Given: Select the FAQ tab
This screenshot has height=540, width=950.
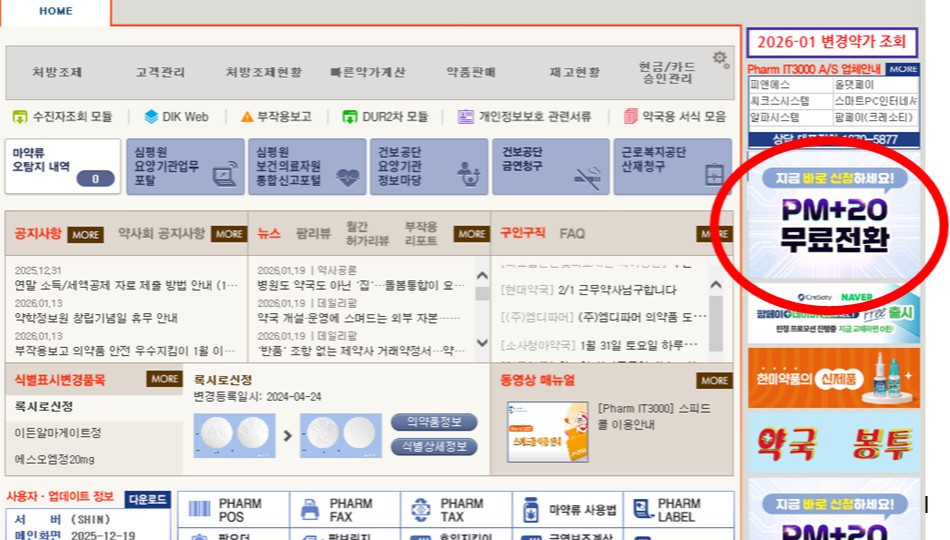Looking at the screenshot, I should point(572,233).
